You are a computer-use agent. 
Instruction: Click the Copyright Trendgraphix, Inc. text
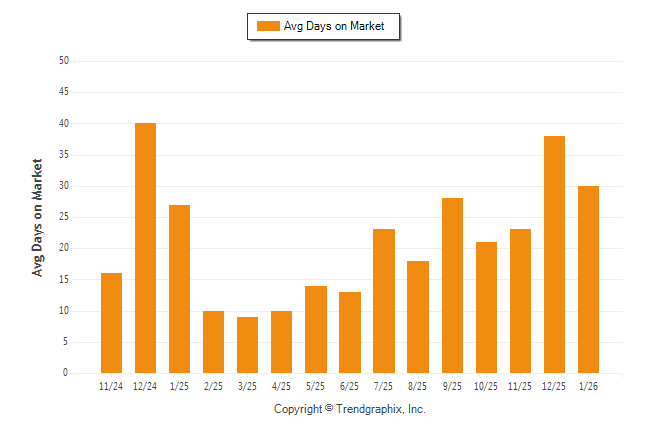click(350, 409)
